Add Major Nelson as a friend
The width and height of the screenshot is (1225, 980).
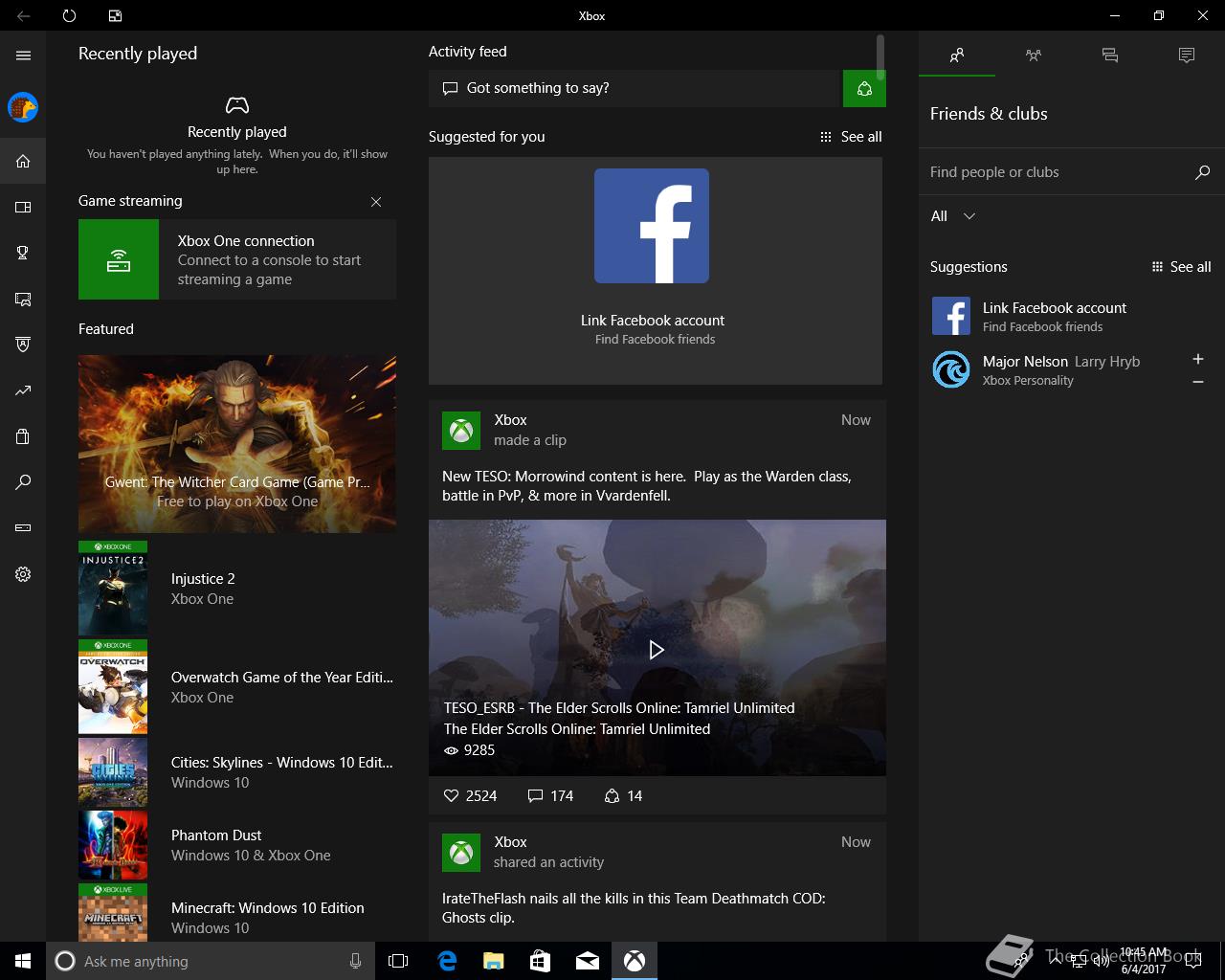pos(1197,359)
